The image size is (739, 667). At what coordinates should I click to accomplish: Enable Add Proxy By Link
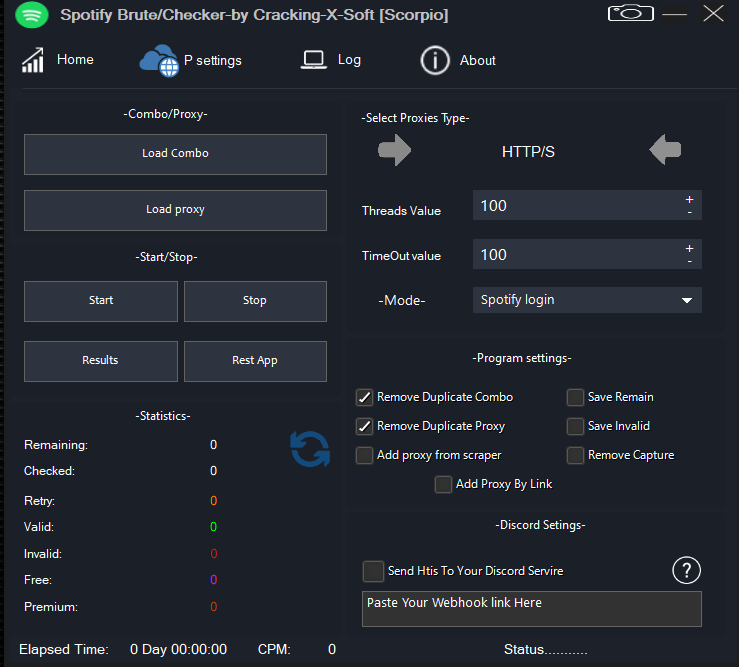443,484
